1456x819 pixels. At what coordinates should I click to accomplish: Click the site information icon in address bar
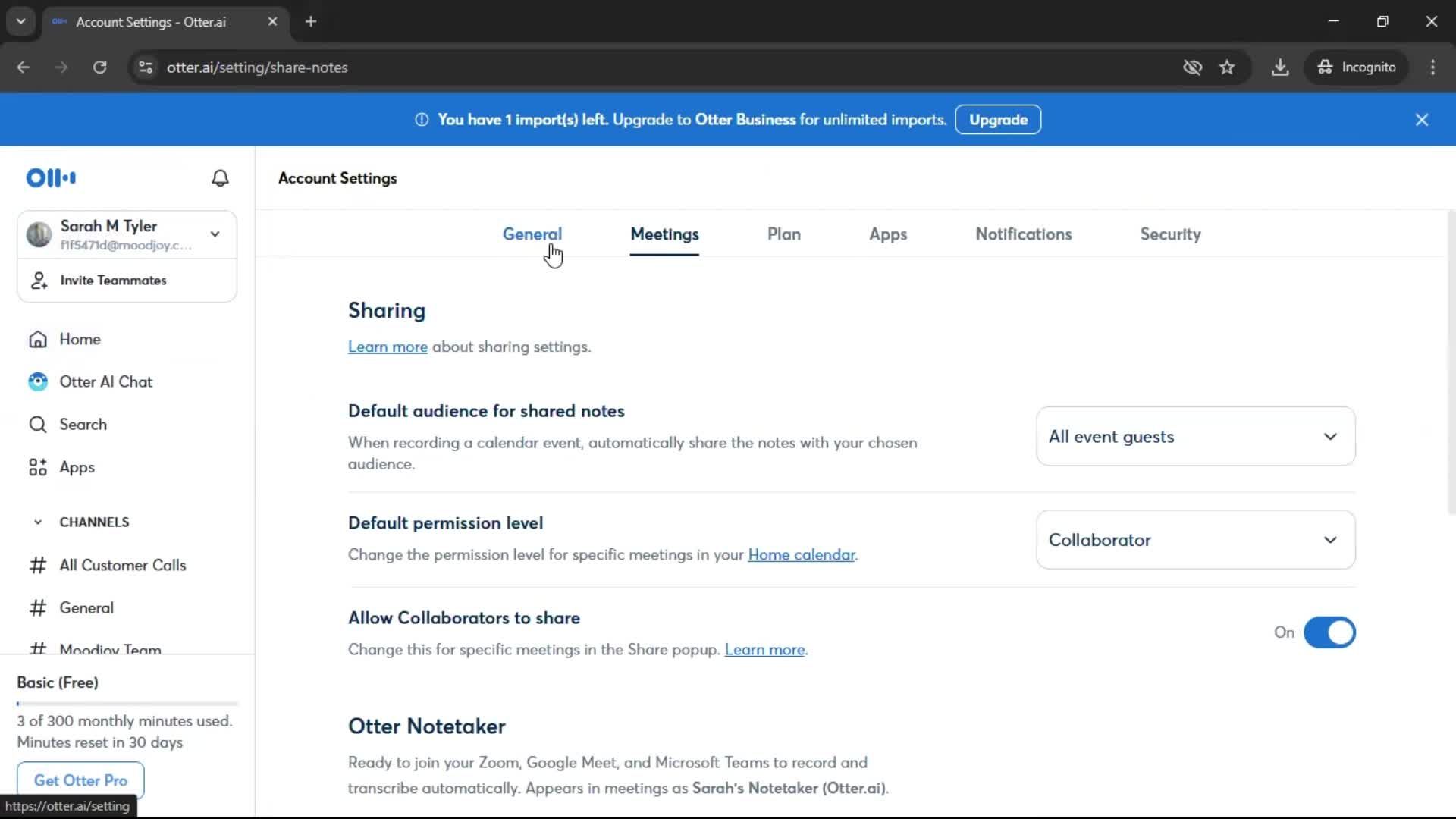[x=146, y=67]
